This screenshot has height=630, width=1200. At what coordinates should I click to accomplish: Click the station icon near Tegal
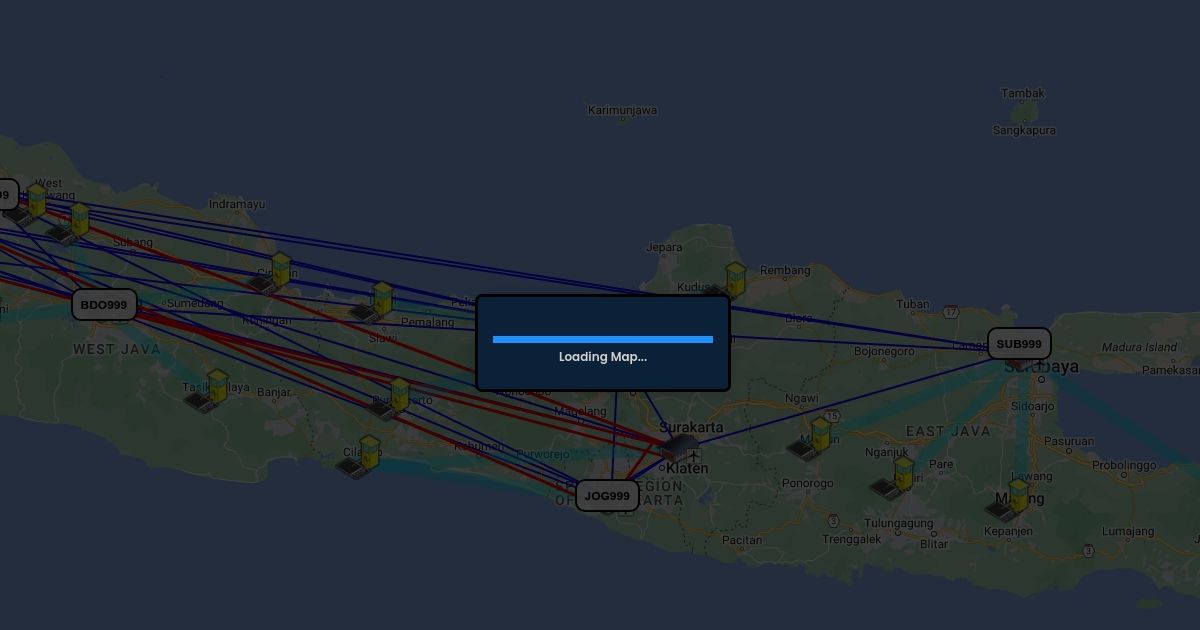coord(374,303)
